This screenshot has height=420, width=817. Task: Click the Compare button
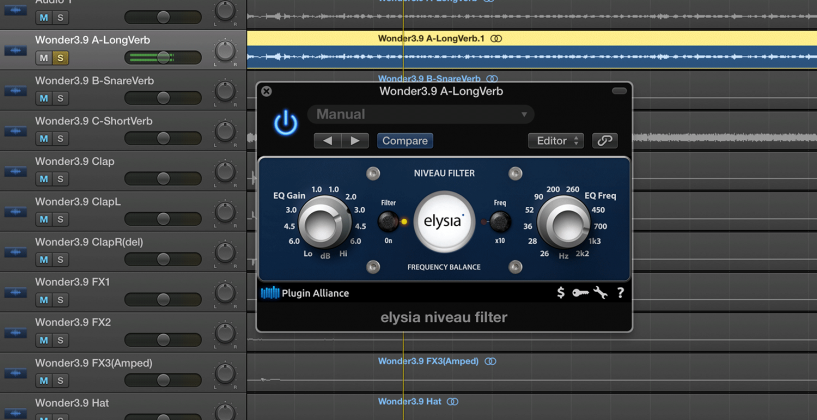coord(405,141)
